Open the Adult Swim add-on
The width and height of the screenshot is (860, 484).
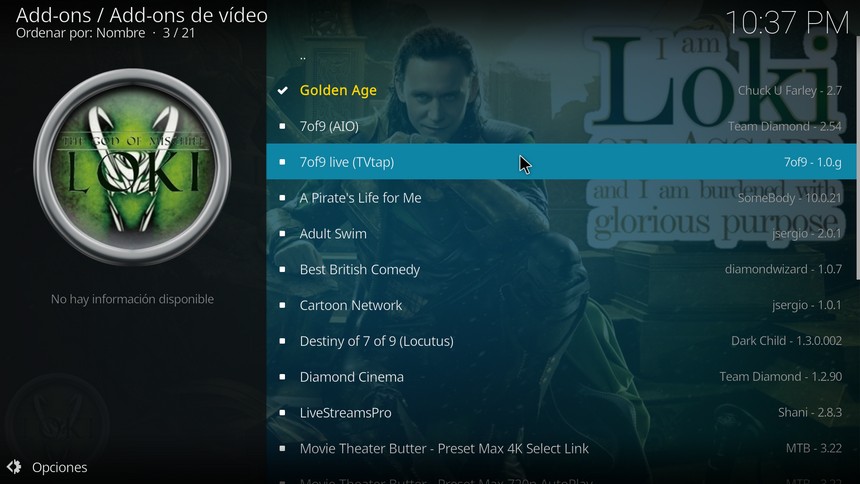[561, 233]
